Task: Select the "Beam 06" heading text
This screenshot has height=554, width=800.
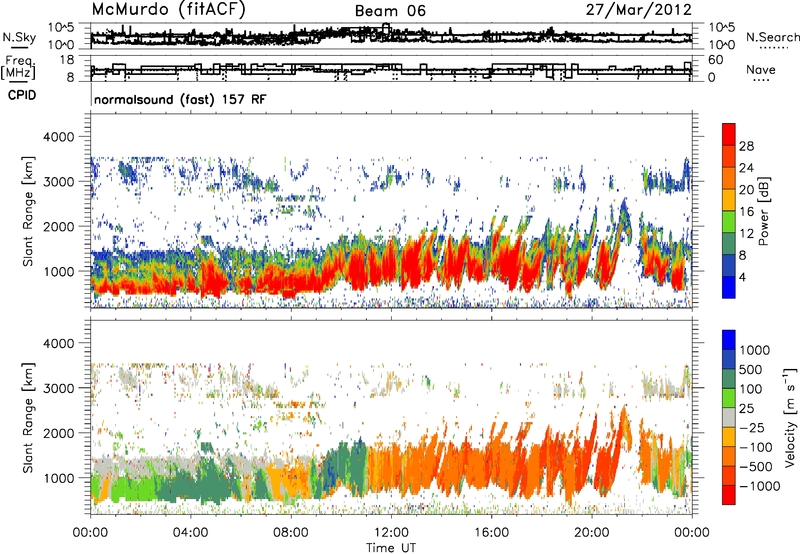Action: pos(390,11)
